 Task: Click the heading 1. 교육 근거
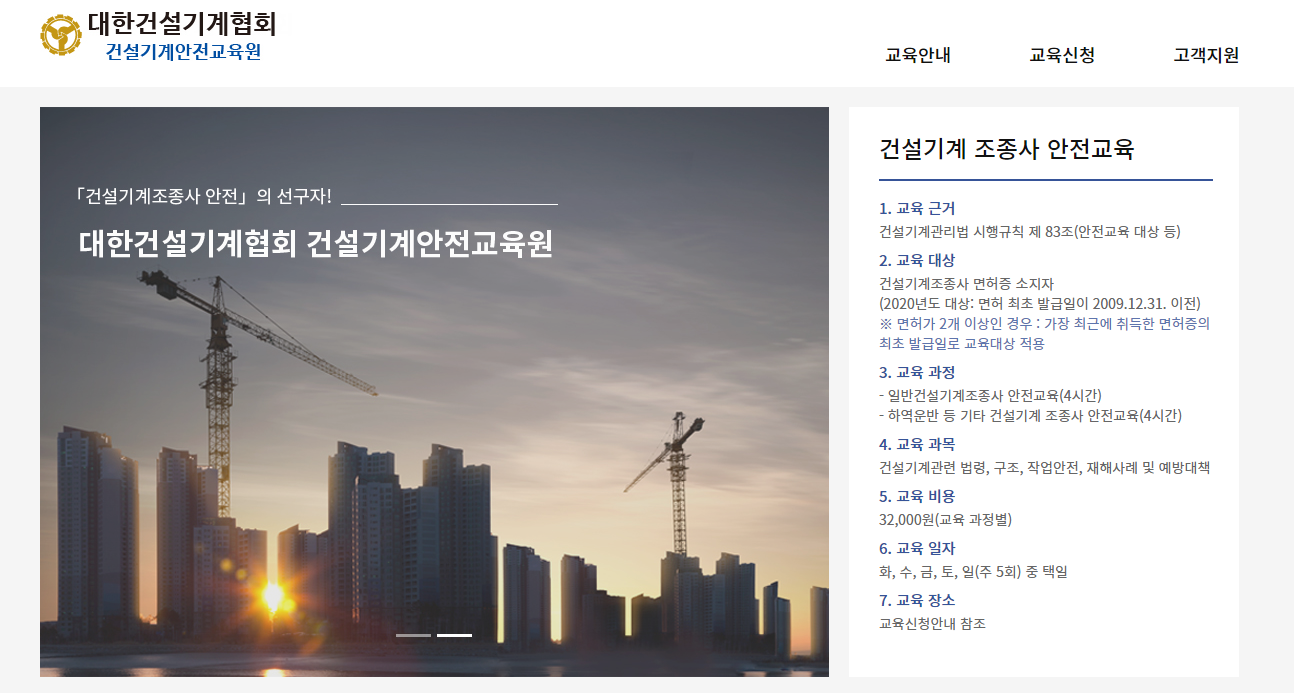click(917, 208)
